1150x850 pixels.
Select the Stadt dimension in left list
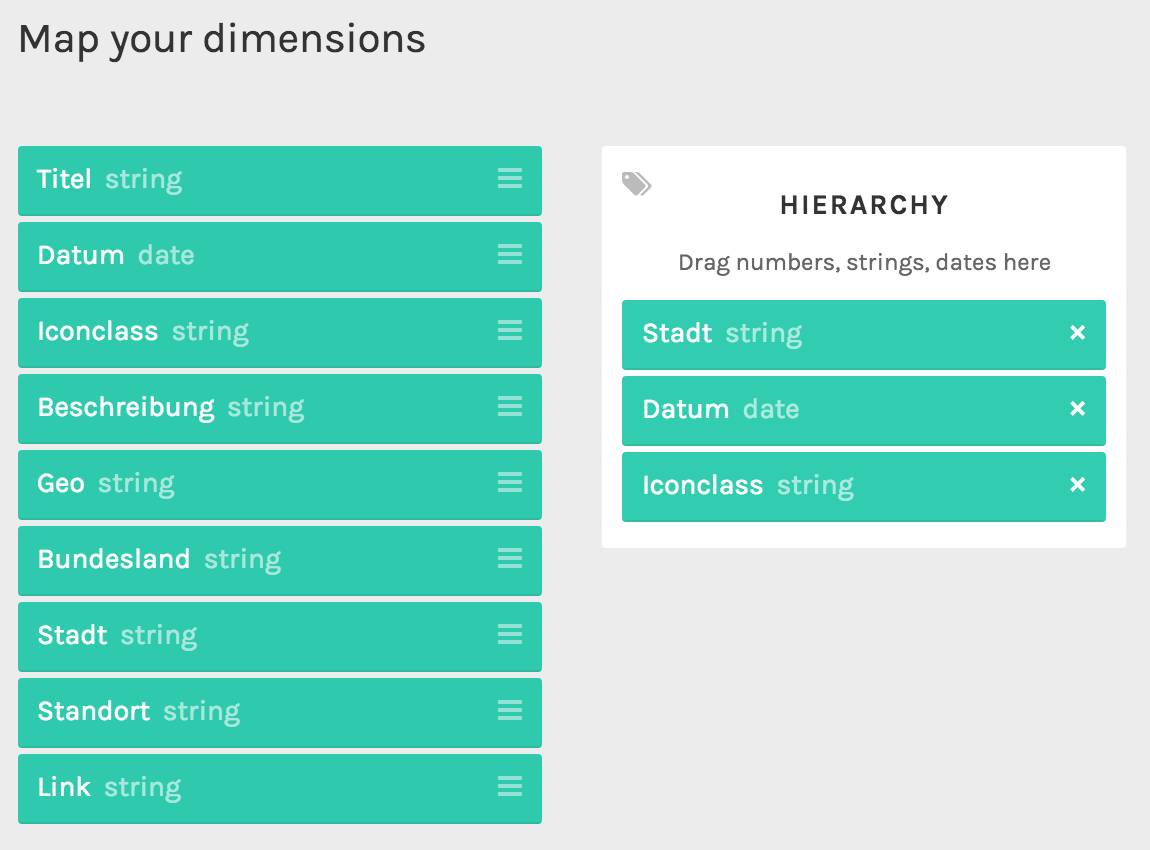279,637
